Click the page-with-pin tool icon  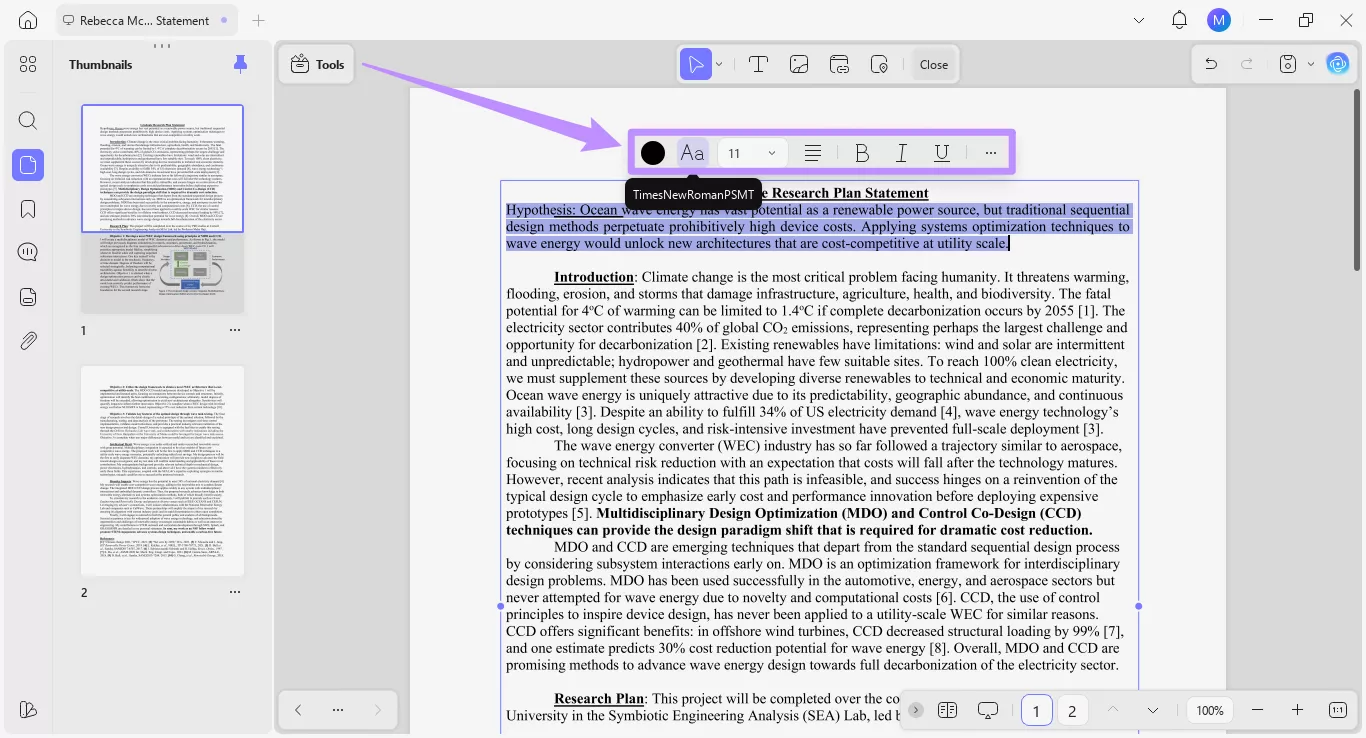(880, 64)
